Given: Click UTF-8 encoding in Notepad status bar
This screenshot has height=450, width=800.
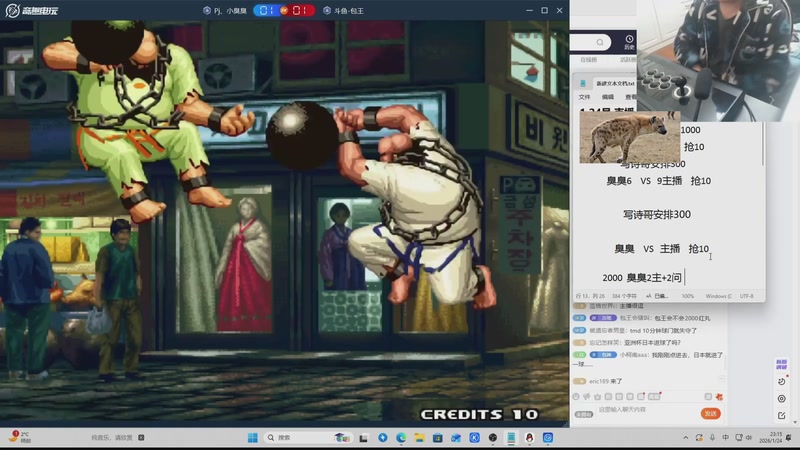Looking at the screenshot, I should pyautogui.click(x=746, y=296).
